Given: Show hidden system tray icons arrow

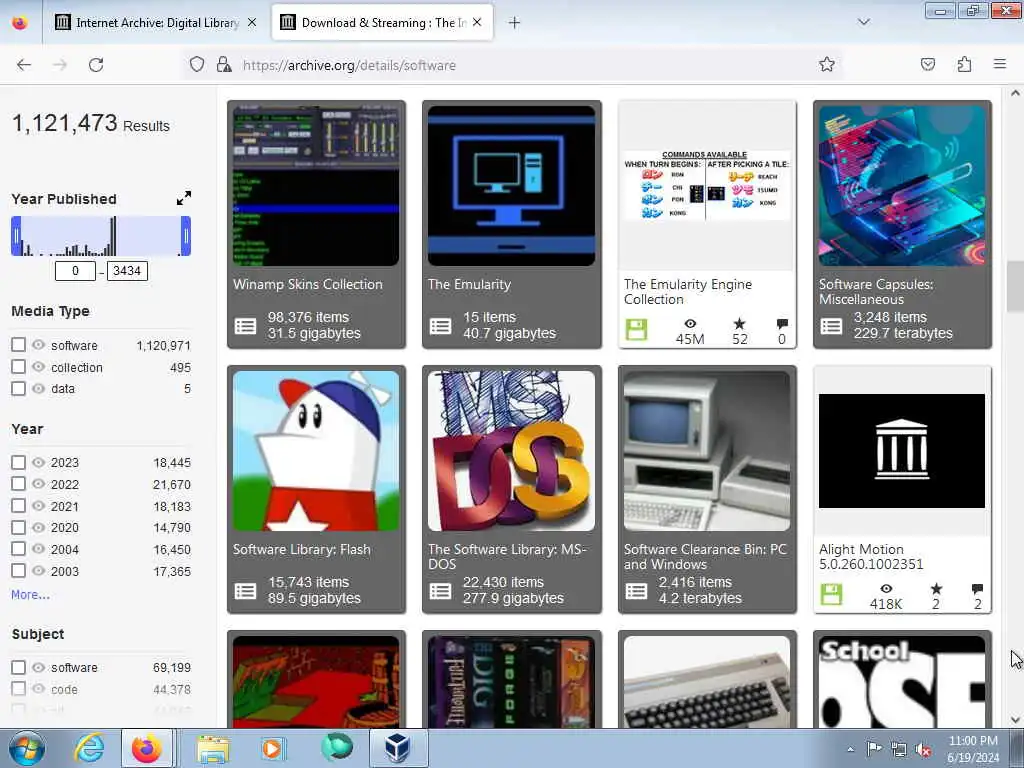Looking at the screenshot, I should click(850, 750).
